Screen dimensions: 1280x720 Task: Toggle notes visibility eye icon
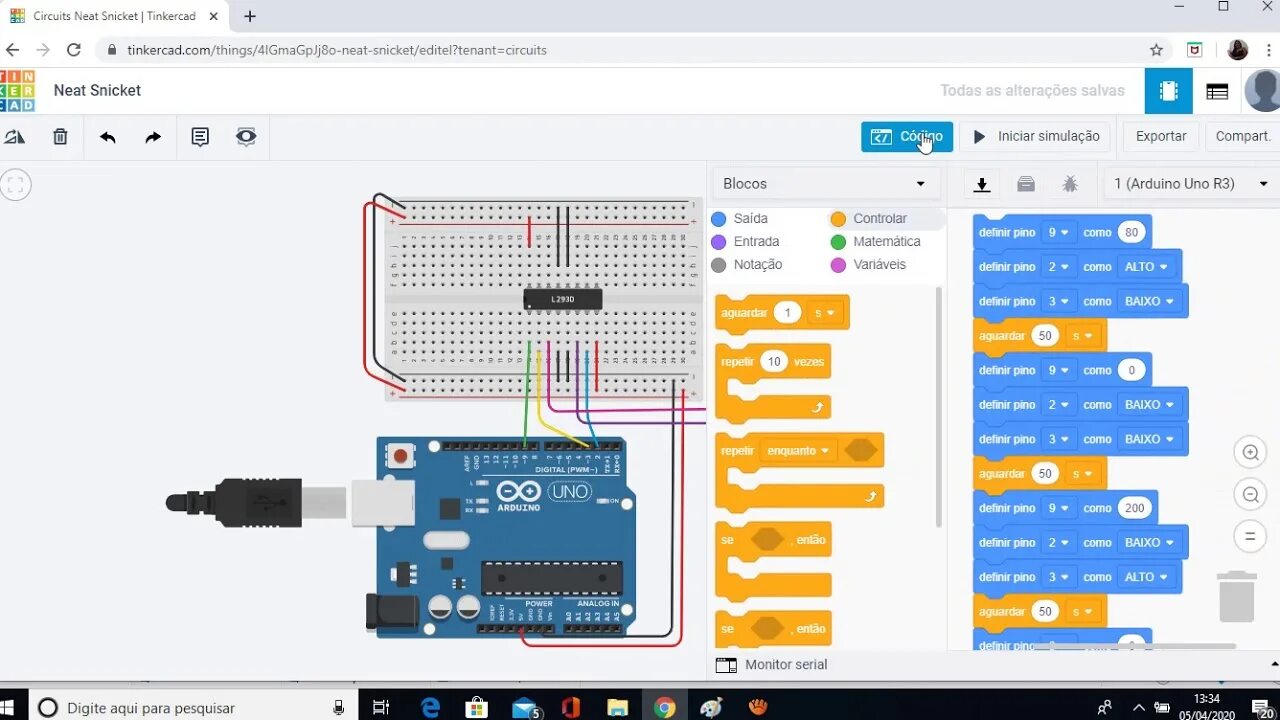pyautogui.click(x=246, y=137)
